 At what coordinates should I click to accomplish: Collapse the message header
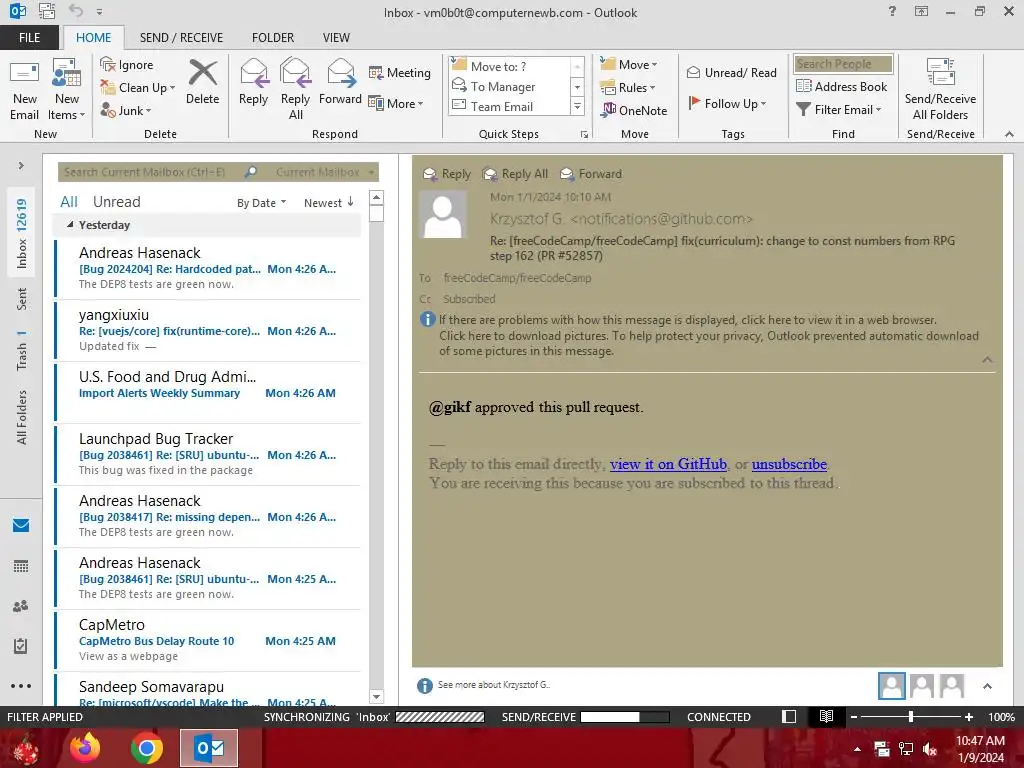click(987, 360)
